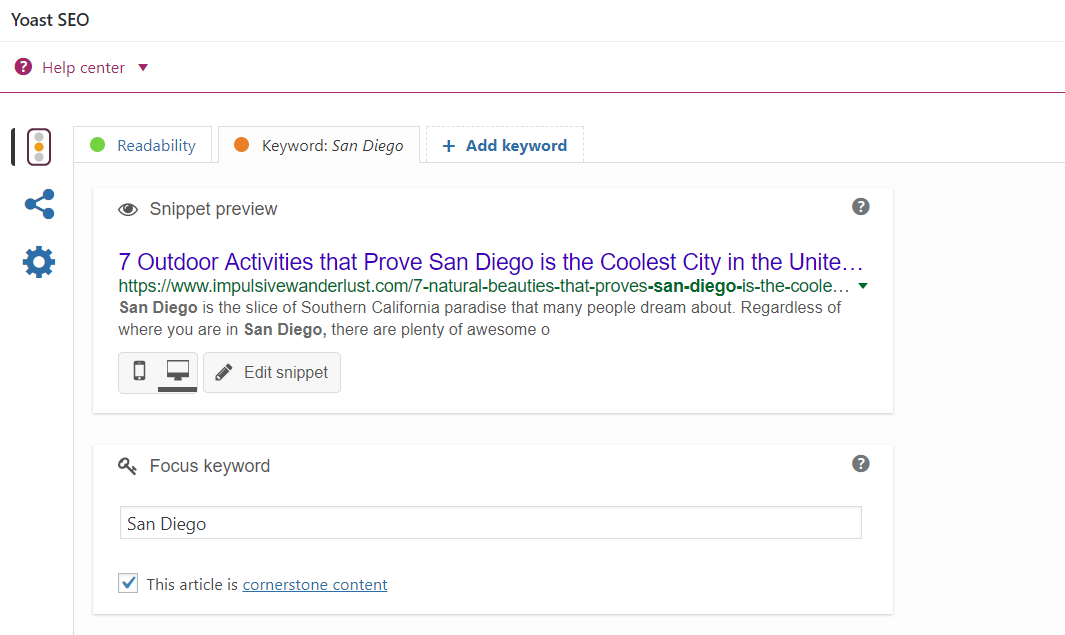Open the advanced settings gear icon
The height and width of the screenshot is (635, 1065).
(39, 263)
